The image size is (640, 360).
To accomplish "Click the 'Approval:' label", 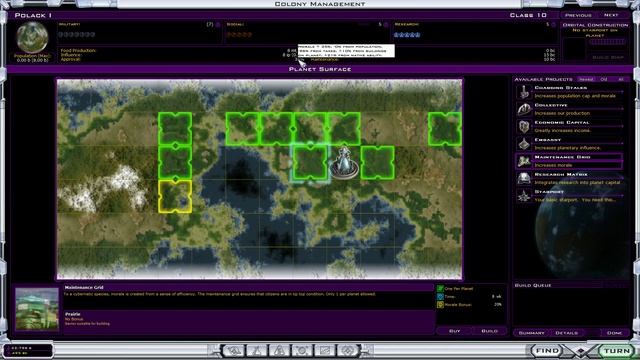I will 70,59.
